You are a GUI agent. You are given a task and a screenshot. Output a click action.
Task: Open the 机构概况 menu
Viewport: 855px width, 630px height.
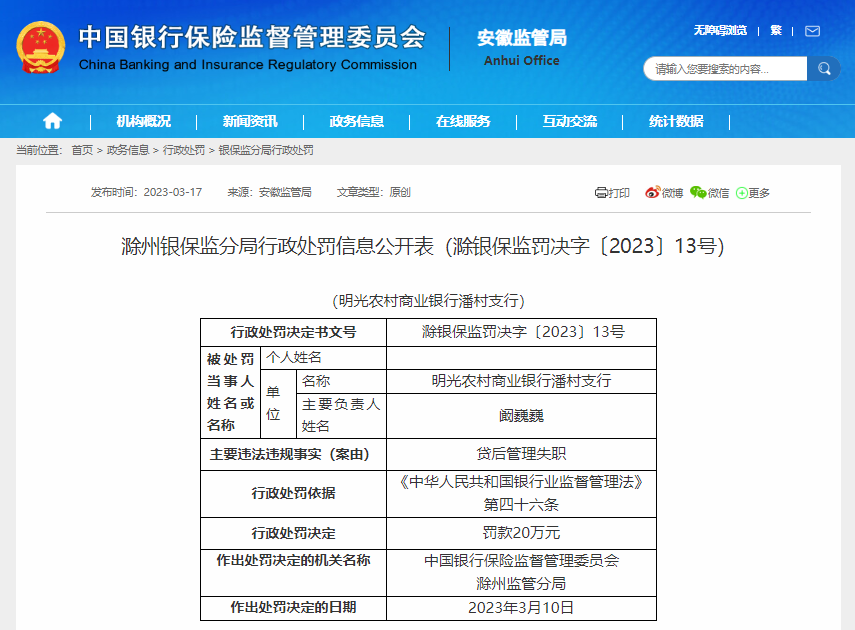(x=143, y=121)
